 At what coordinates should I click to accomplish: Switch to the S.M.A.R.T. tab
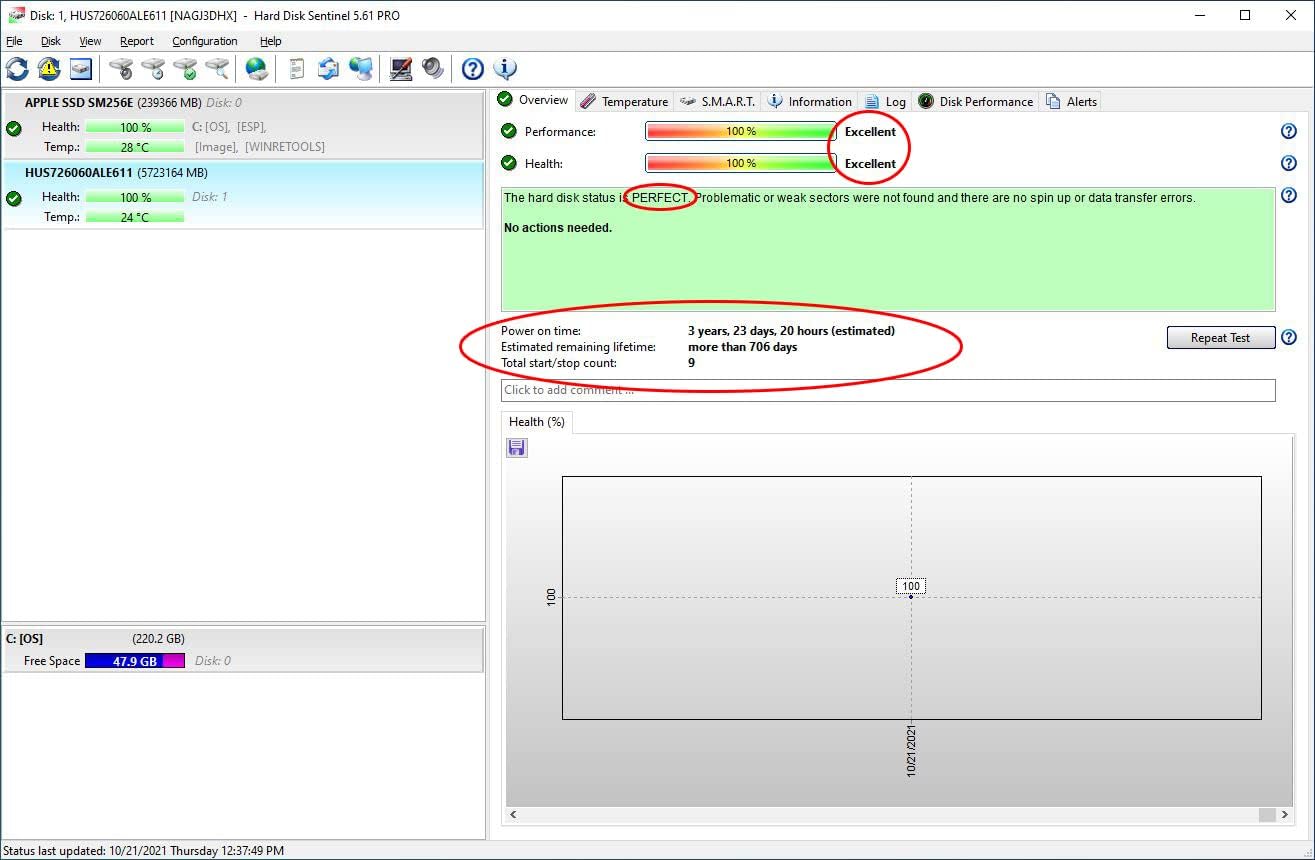coord(718,101)
